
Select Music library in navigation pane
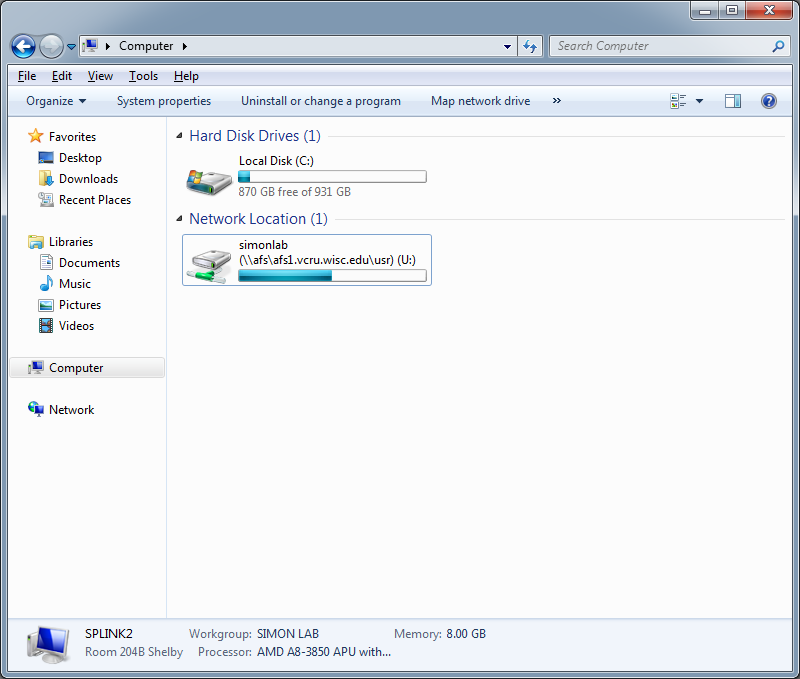tap(74, 284)
